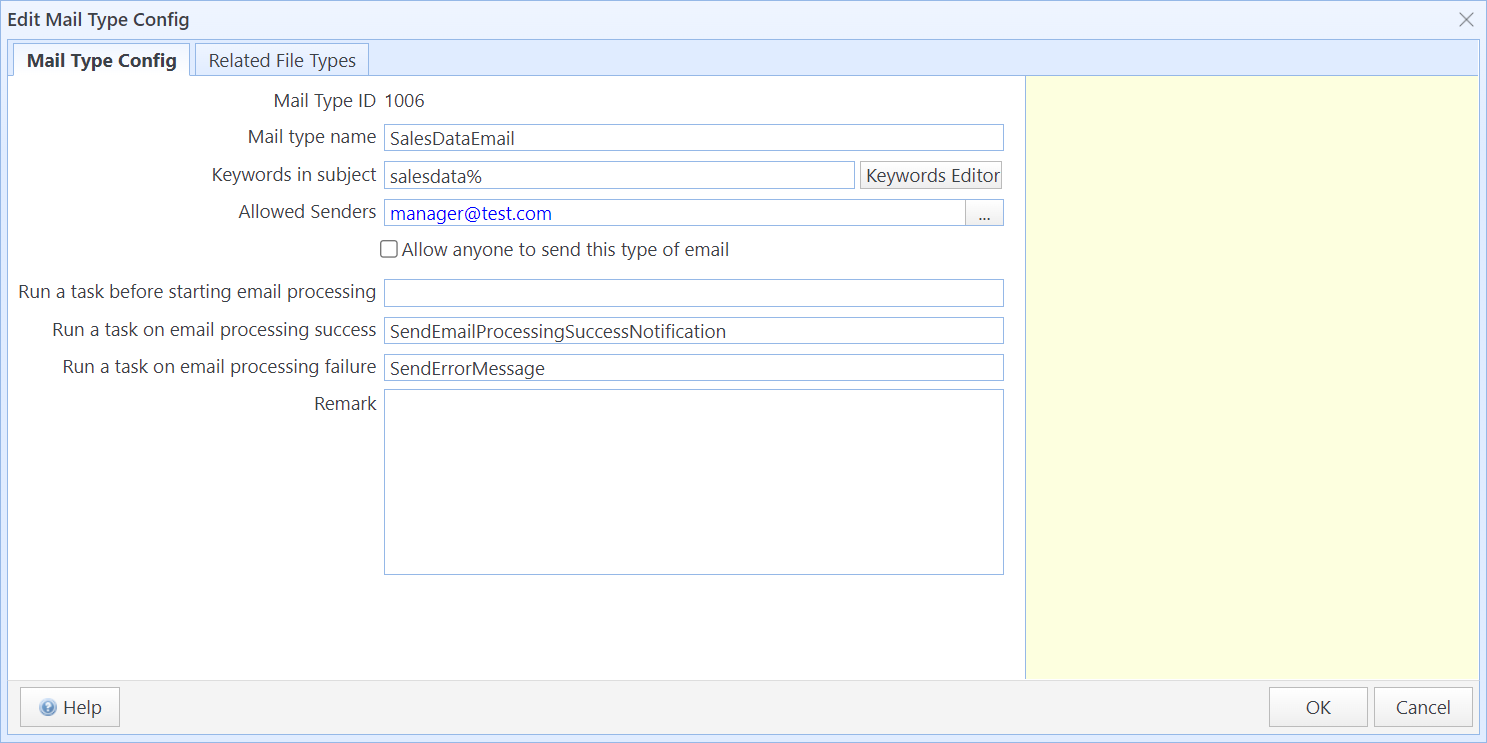Enable Allow anyone to send this email
The width and height of the screenshot is (1487, 743).
pos(389,250)
